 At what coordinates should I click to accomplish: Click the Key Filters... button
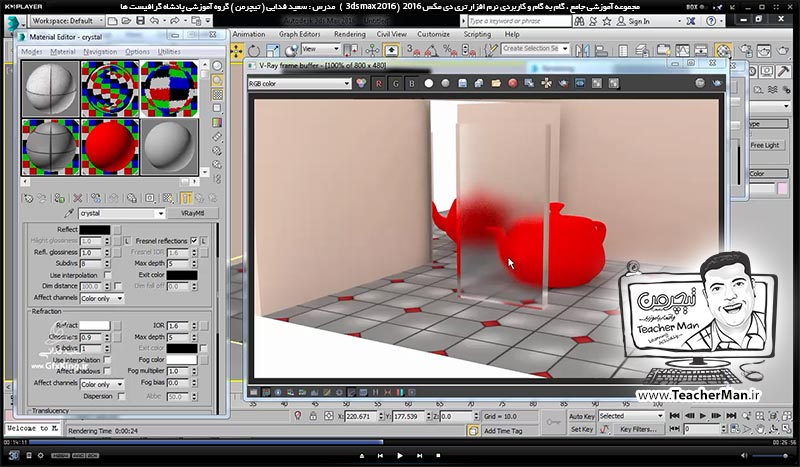pyautogui.click(x=638, y=429)
